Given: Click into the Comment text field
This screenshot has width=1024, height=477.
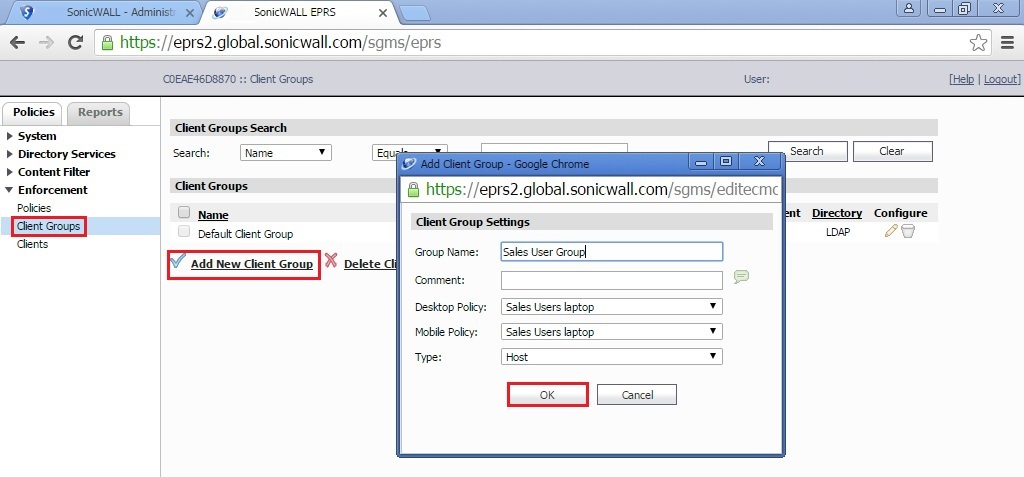Looking at the screenshot, I should pyautogui.click(x=612, y=281).
